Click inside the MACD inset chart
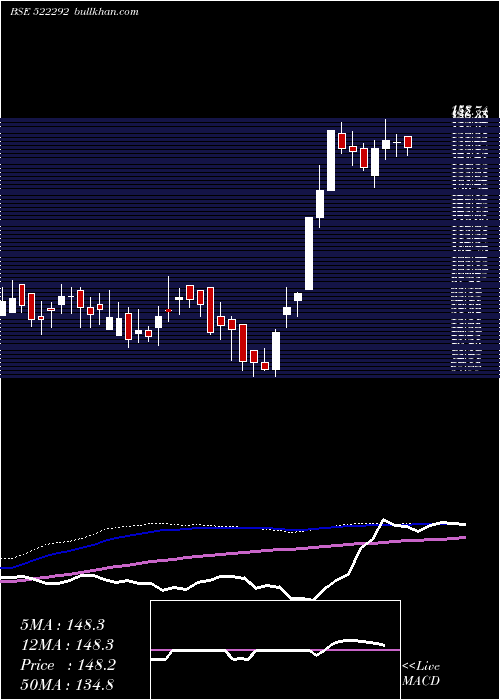This screenshot has height=700, width=500. pyautogui.click(x=275, y=650)
